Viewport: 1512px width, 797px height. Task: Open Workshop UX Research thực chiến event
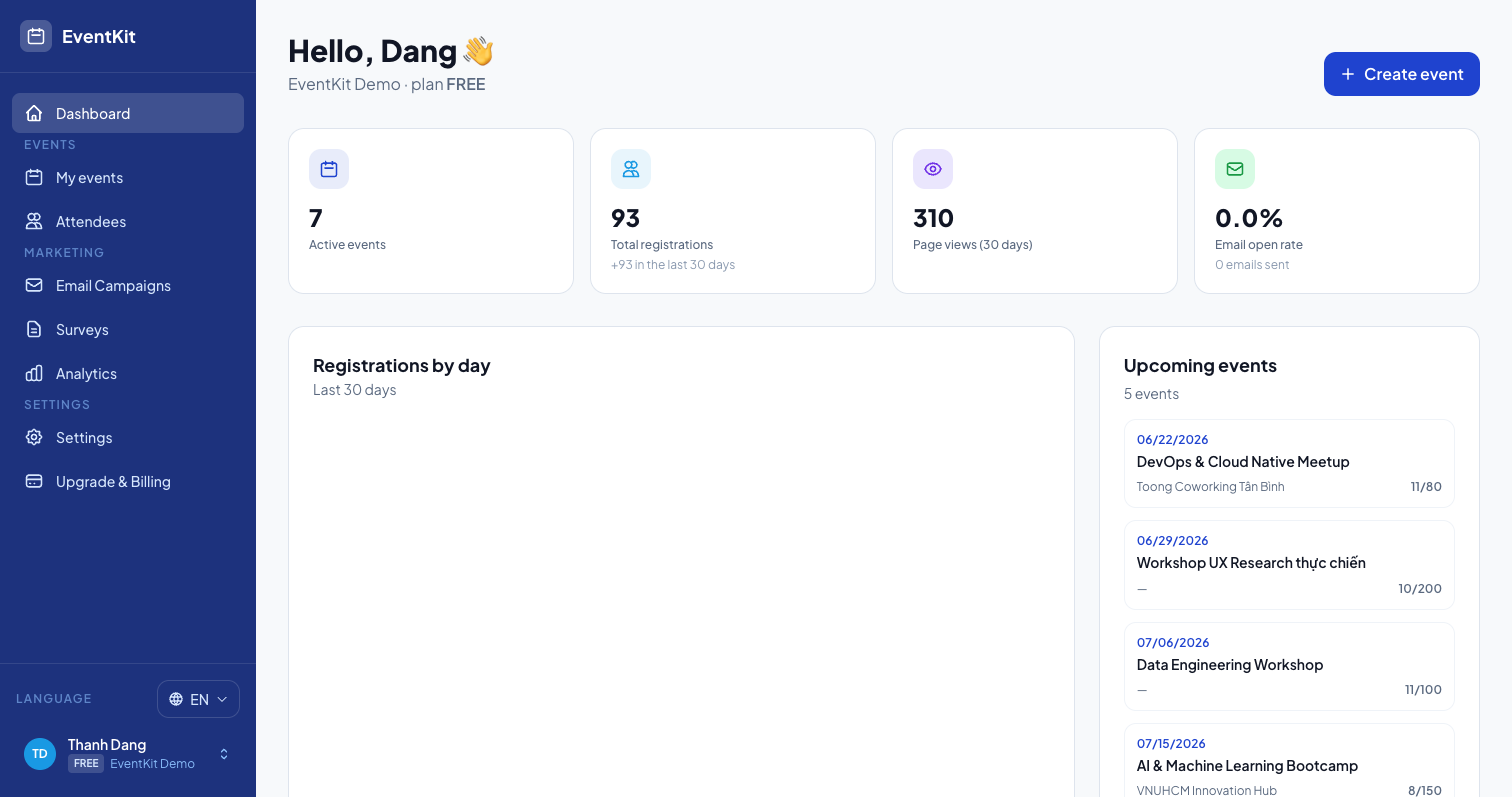1289,565
